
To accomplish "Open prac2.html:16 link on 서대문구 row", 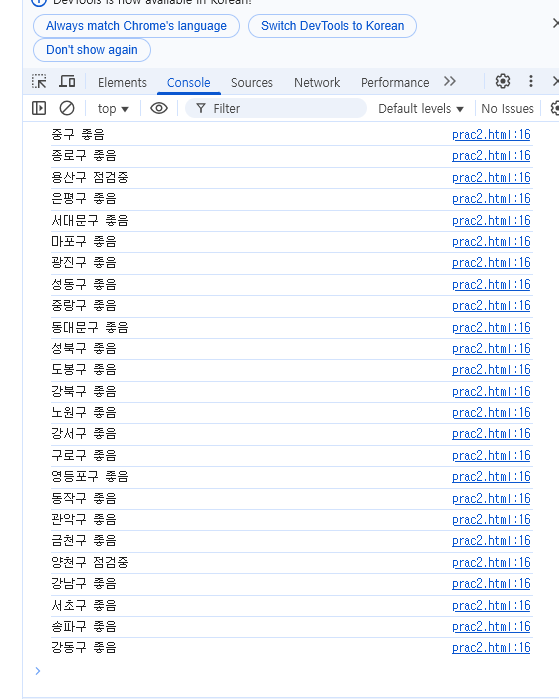I will pyautogui.click(x=491, y=220).
